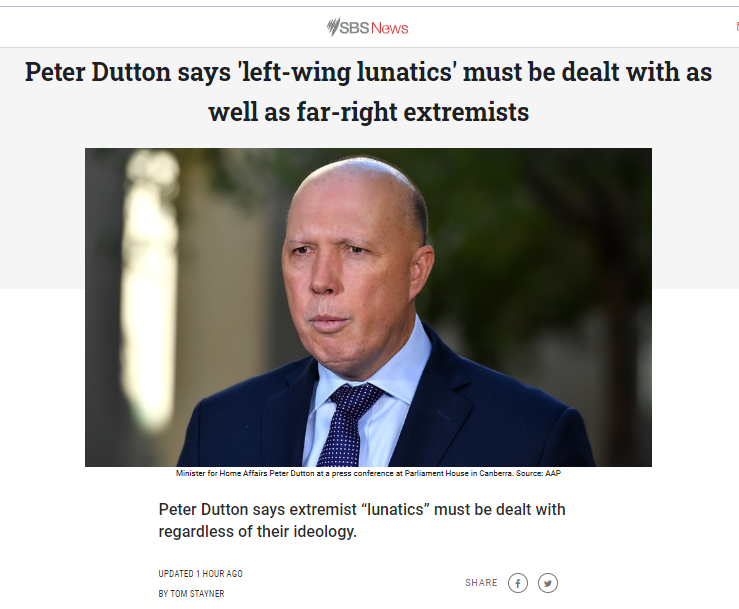
Task: Click the SBS striped logo mark
Action: point(333,27)
